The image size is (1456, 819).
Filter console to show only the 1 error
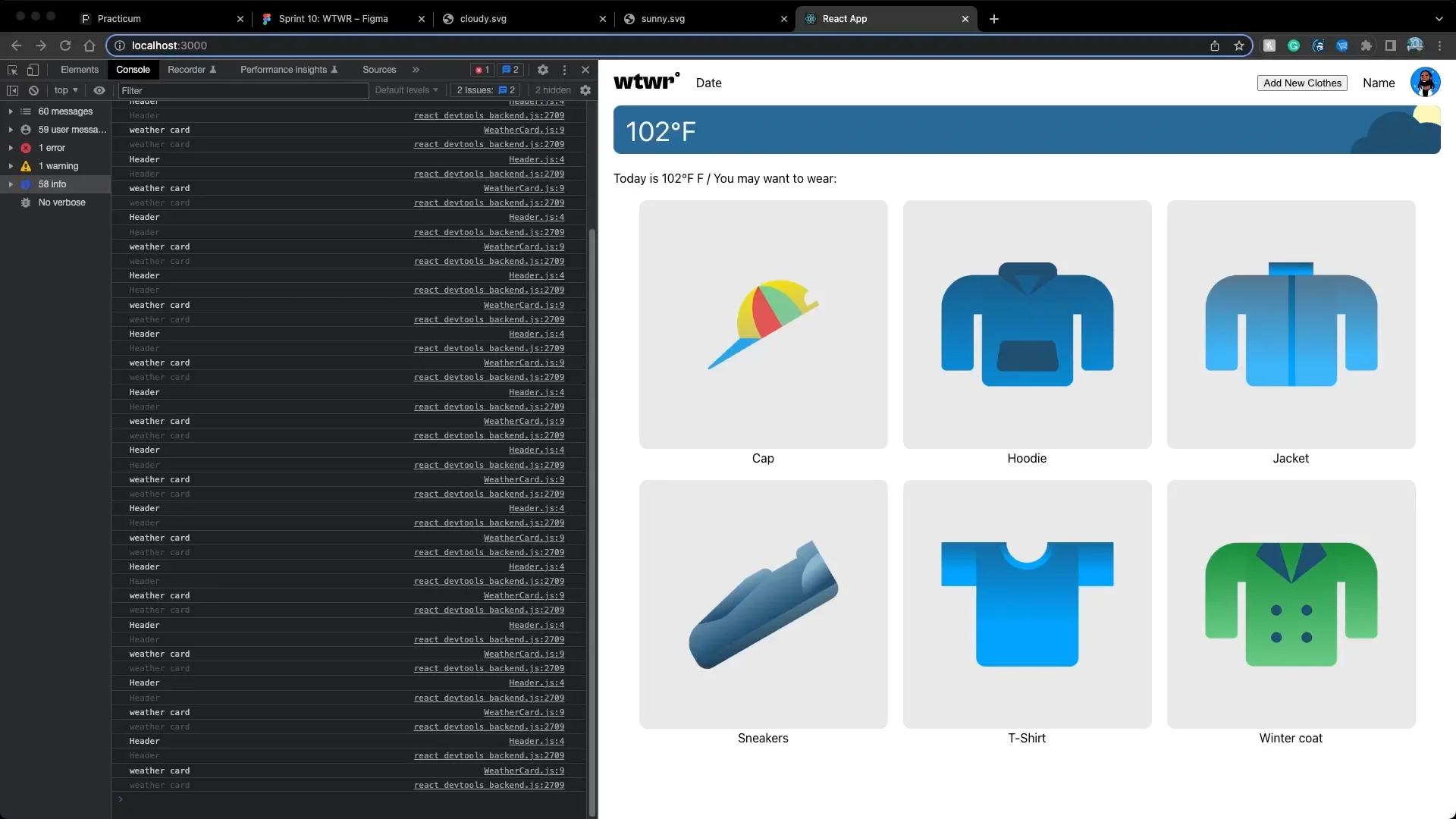click(x=51, y=148)
